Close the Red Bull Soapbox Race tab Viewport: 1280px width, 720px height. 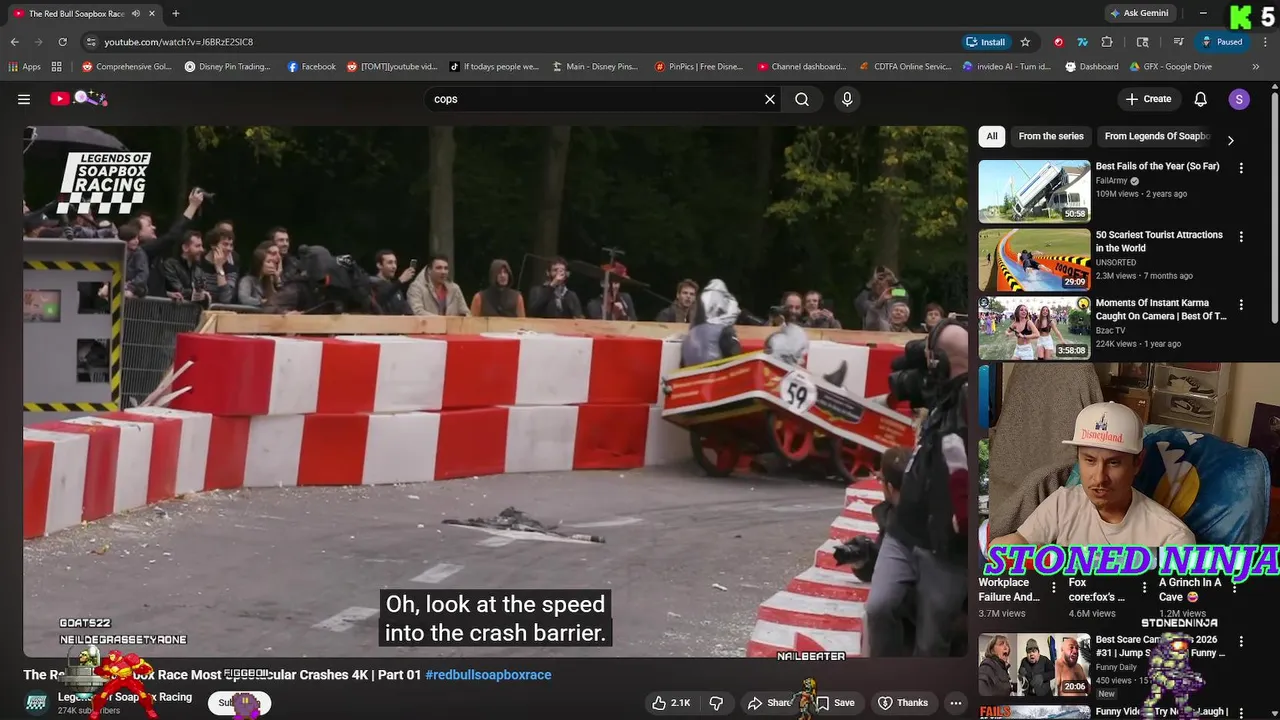point(153,14)
